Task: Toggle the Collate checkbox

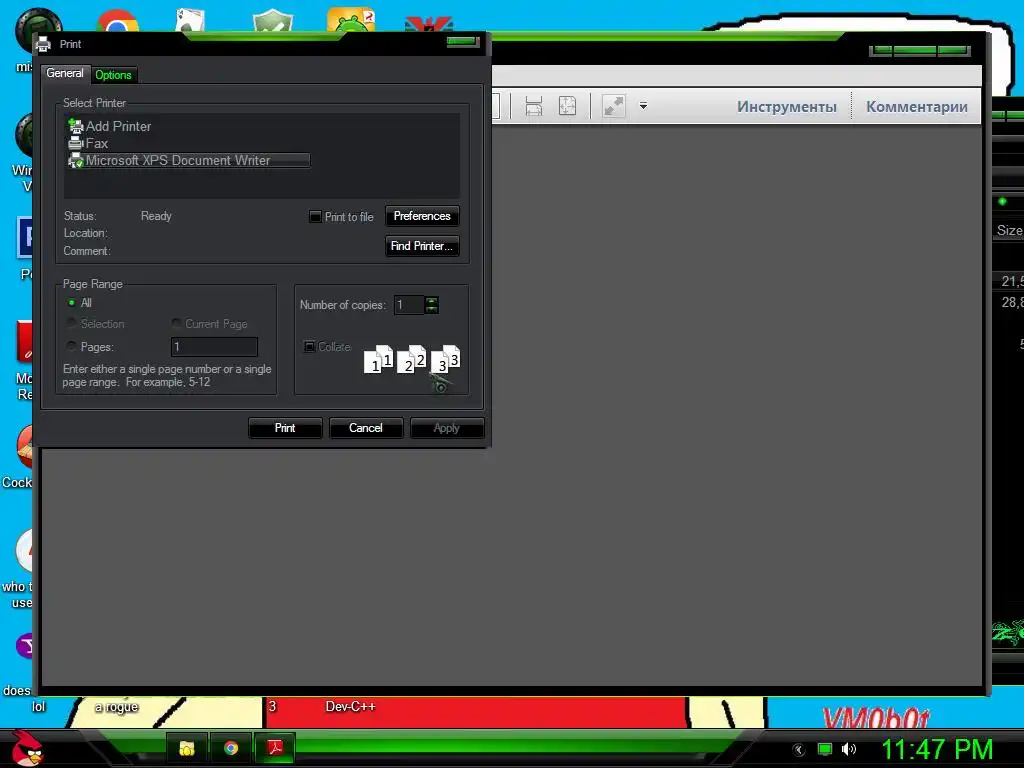Action: [310, 346]
